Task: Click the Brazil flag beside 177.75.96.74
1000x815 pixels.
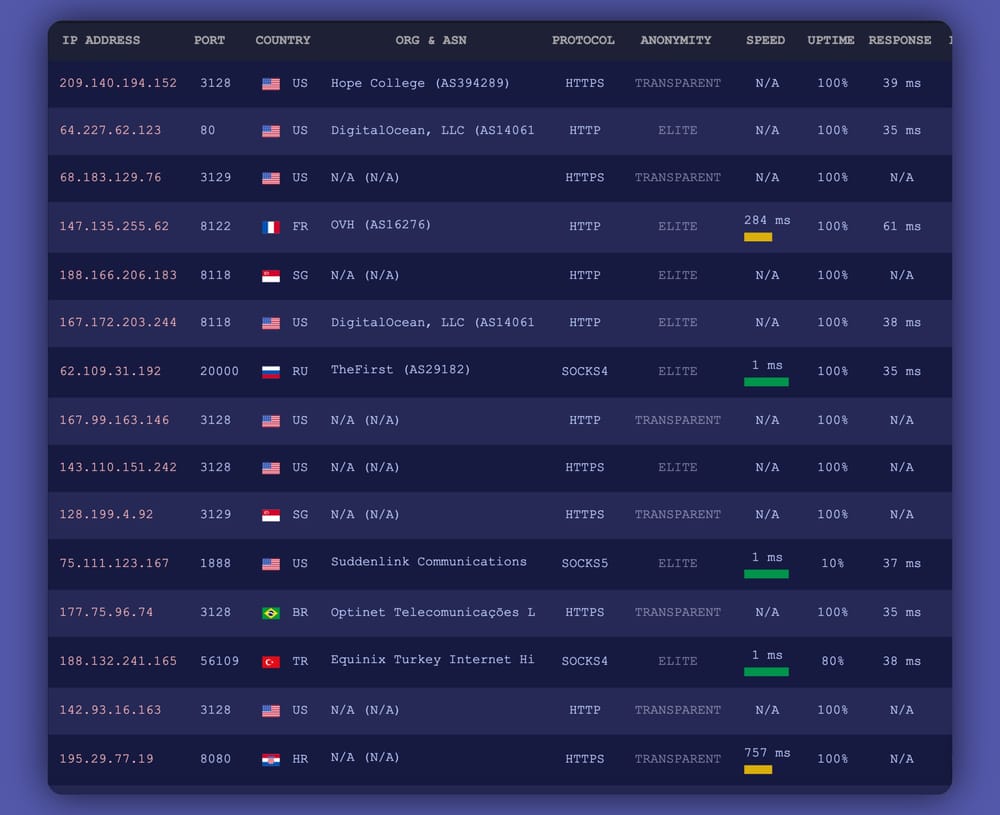Action: coord(270,613)
